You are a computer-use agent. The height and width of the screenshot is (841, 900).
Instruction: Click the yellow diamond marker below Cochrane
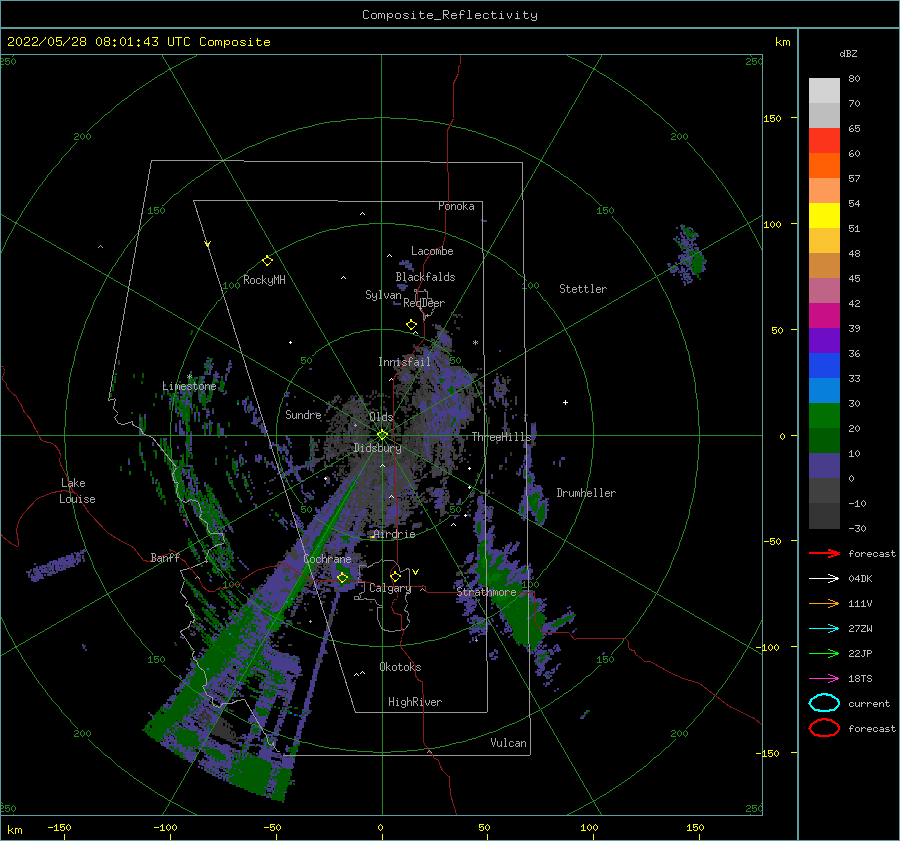click(343, 578)
